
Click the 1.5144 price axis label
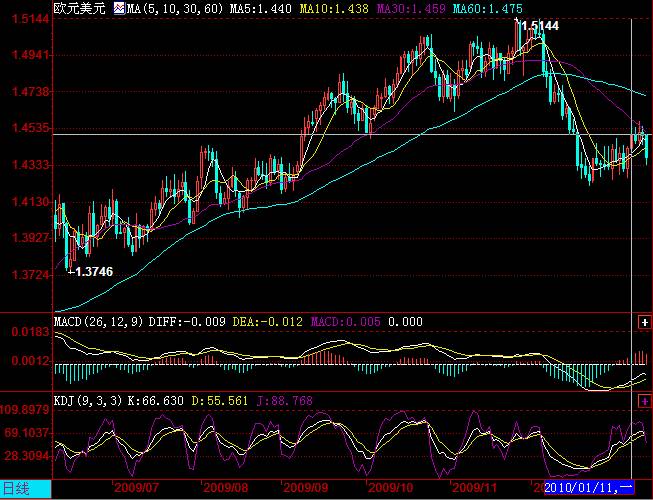coord(30,19)
